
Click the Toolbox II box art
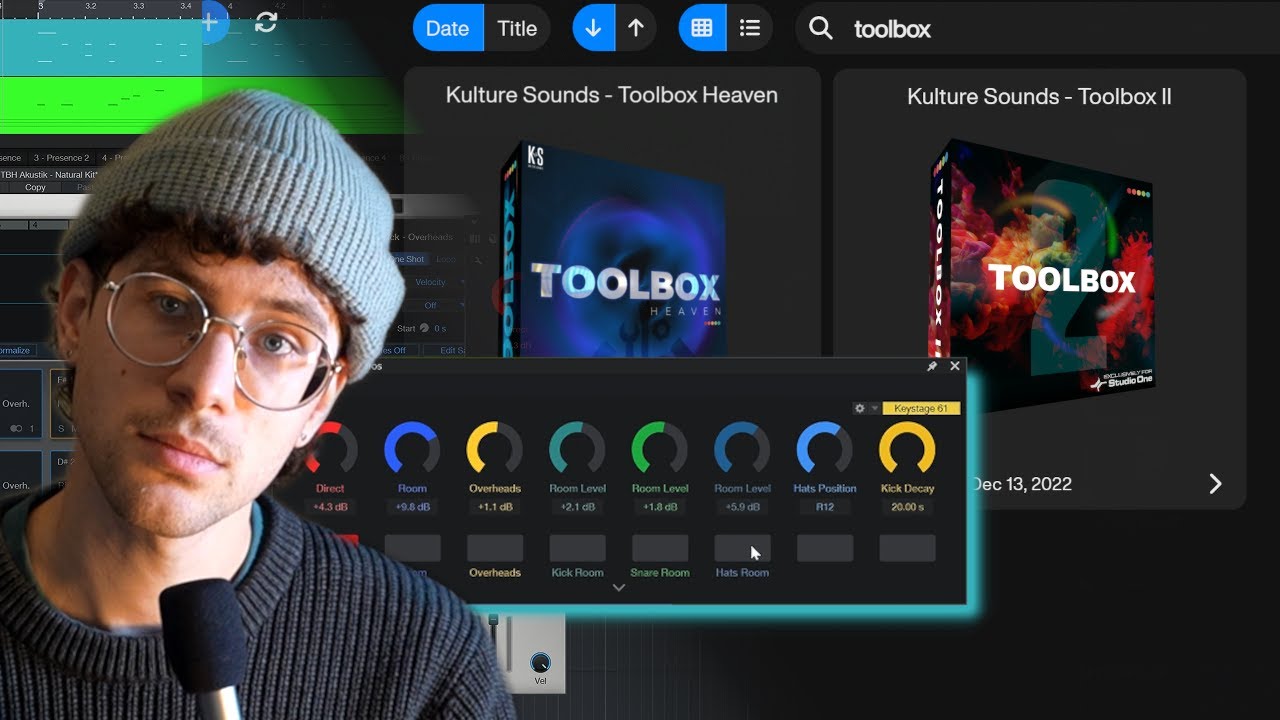click(x=1040, y=273)
